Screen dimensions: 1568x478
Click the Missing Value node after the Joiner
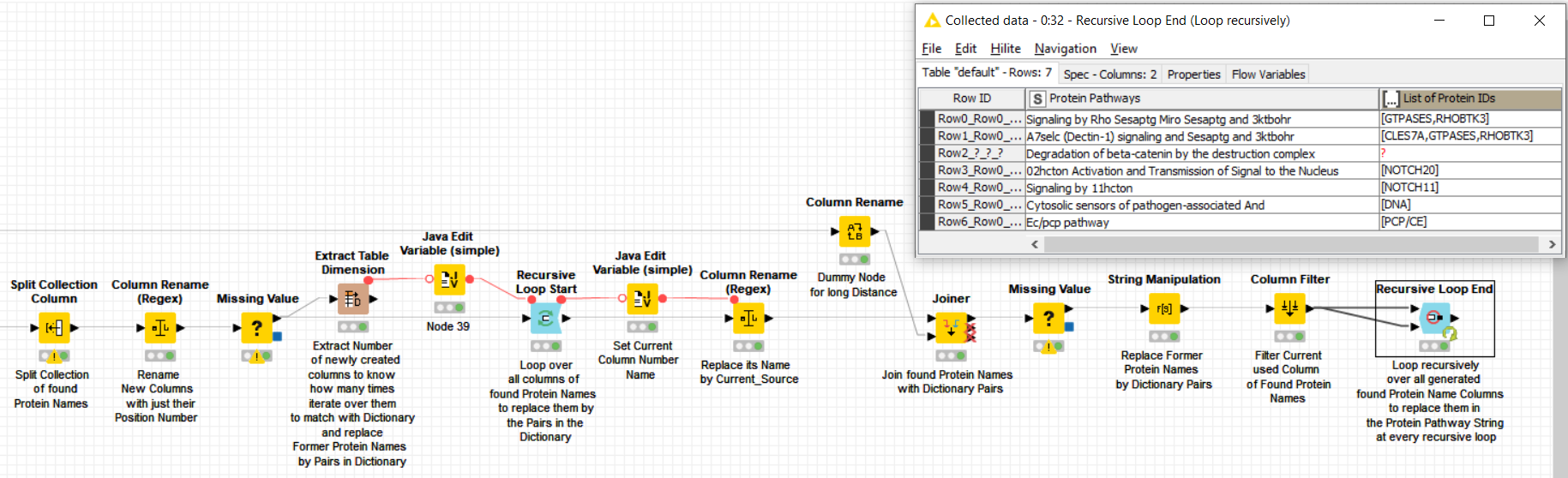pos(1048,319)
